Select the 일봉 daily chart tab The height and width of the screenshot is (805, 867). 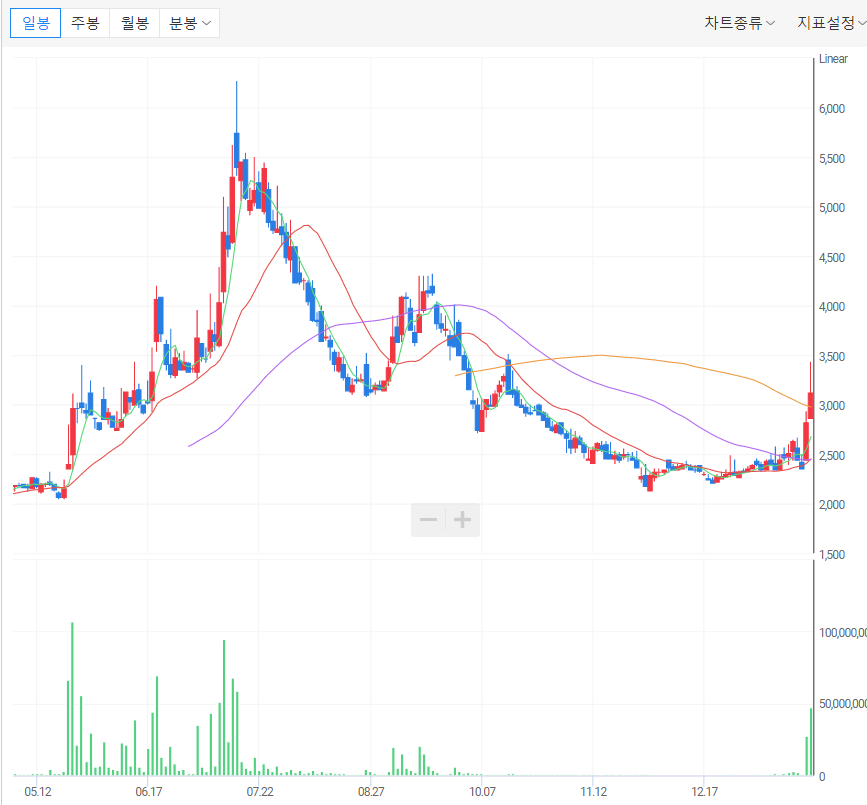pyautogui.click(x=35, y=23)
